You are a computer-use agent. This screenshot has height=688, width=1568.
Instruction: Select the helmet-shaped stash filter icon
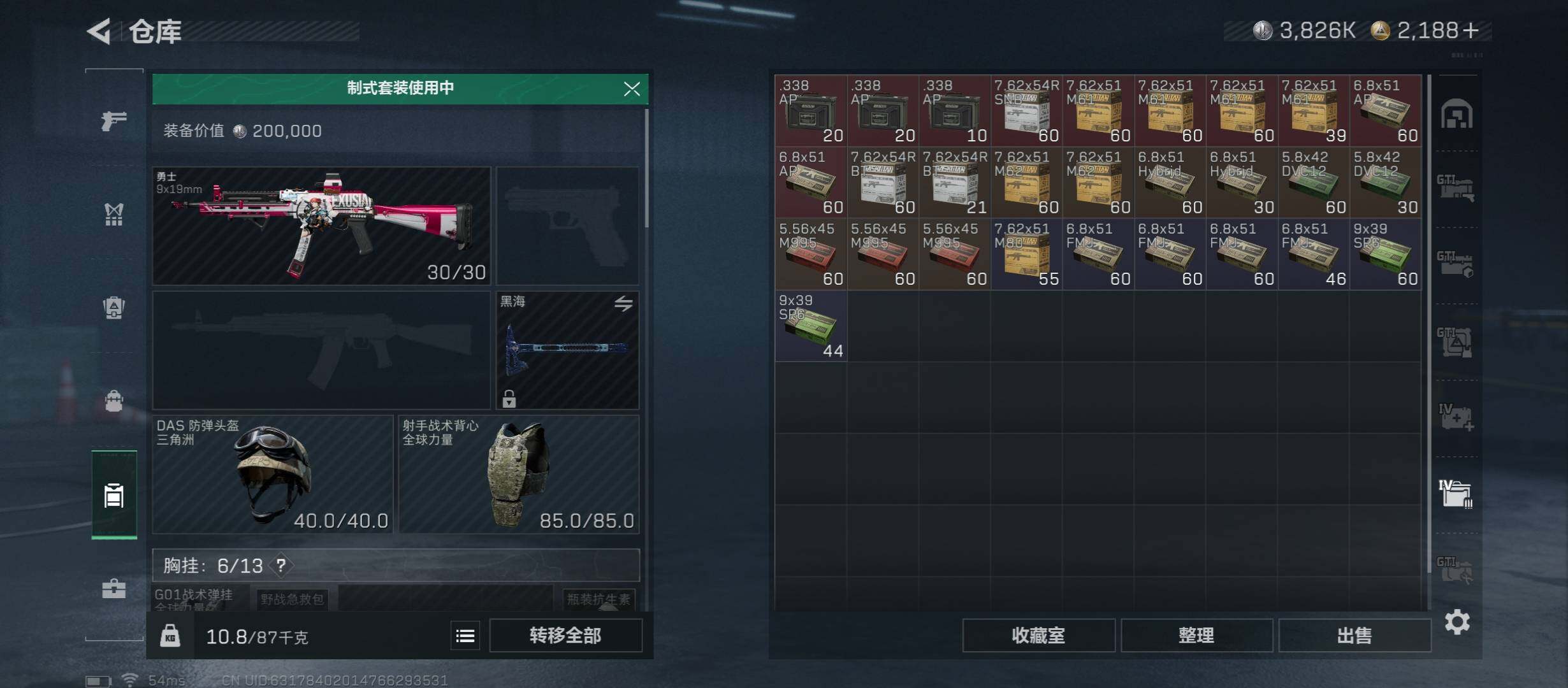coord(1457,114)
